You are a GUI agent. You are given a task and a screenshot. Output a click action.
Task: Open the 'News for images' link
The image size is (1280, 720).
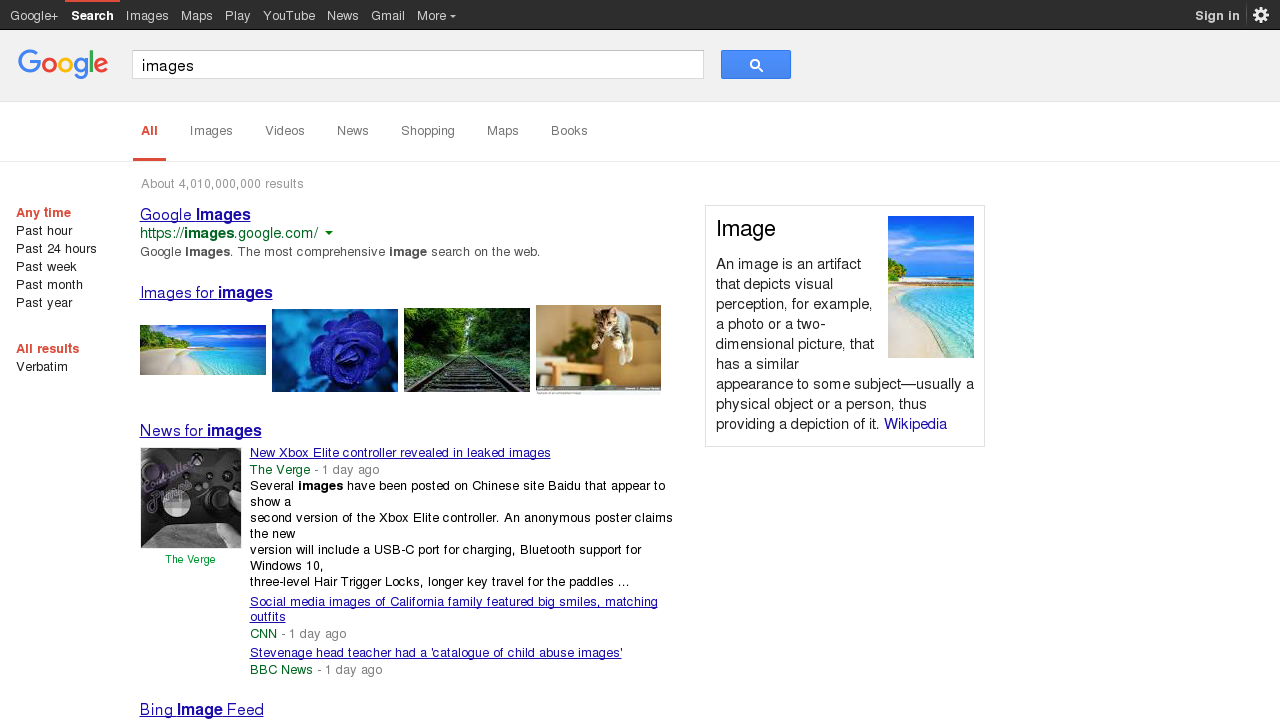coord(201,430)
